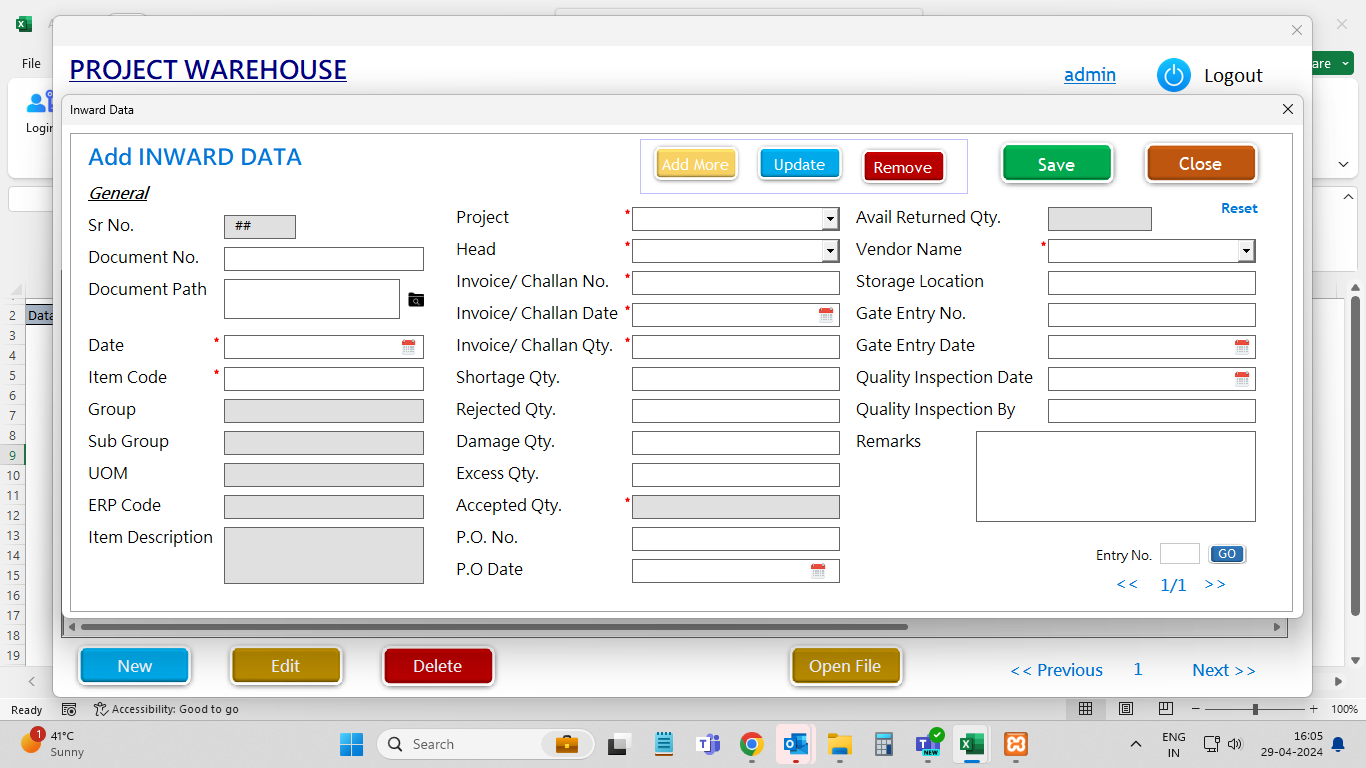Viewport: 1366px width, 768px height.
Task: Open calendar picker for P.O Date
Action: click(x=818, y=571)
